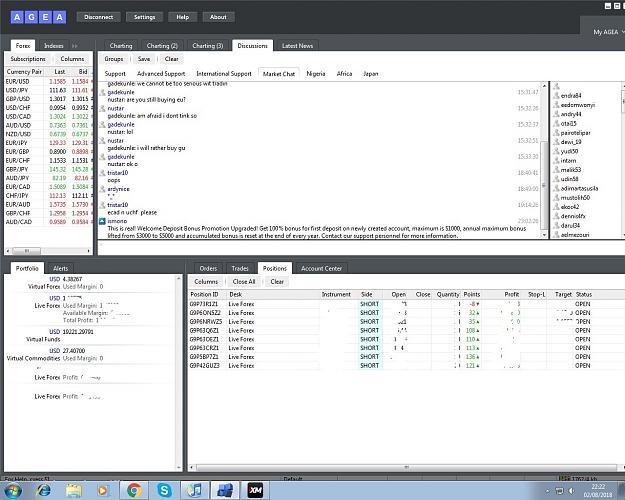The width and height of the screenshot is (625, 500).
Task: Click the AGEA logo
Action: pos(38,17)
